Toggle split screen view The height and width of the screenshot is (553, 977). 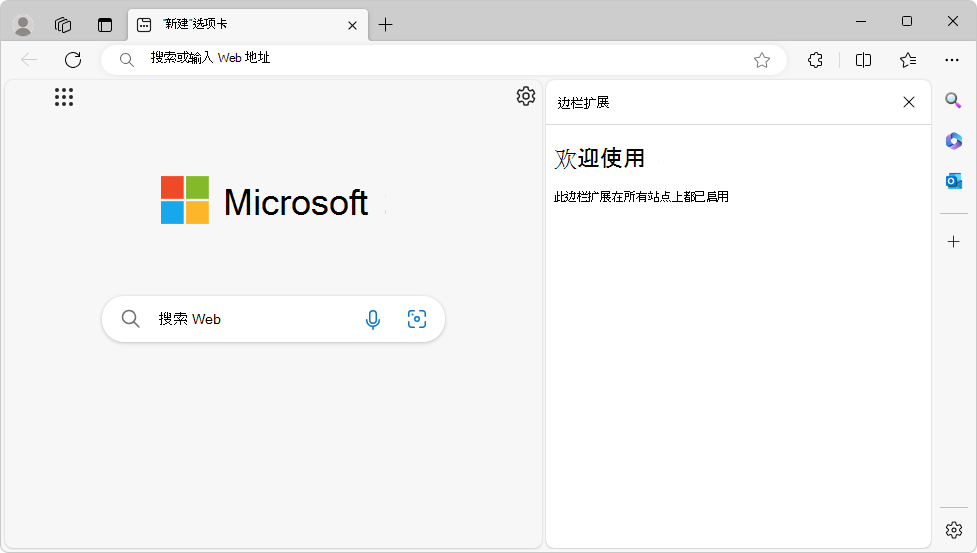click(863, 60)
